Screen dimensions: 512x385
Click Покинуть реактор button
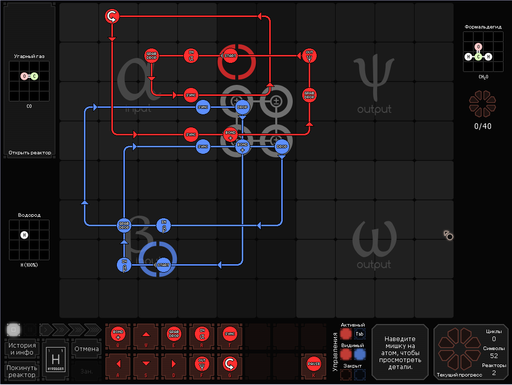click(21, 371)
